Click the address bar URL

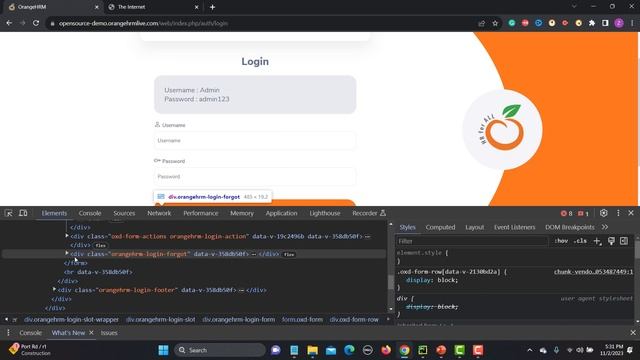click(x=143, y=23)
